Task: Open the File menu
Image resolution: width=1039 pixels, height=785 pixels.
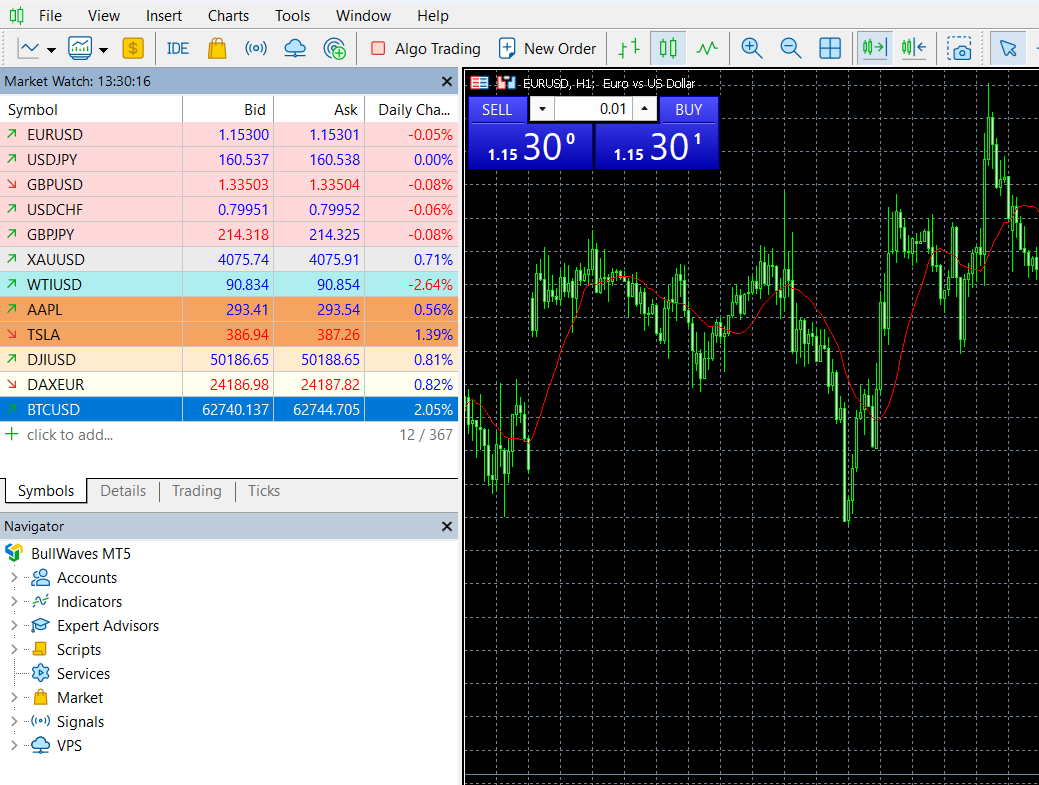Action: 50,15
